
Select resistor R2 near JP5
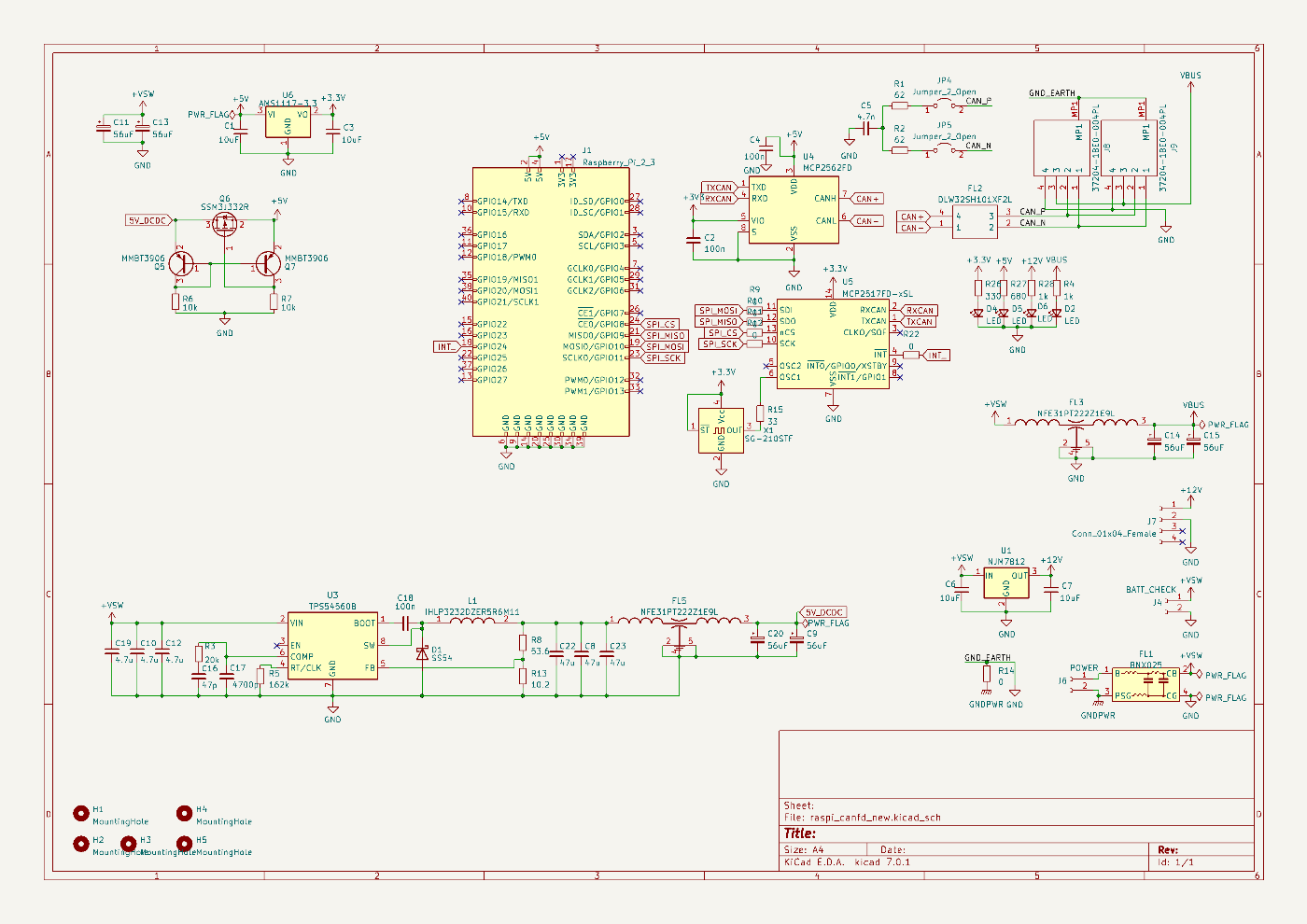(900, 152)
